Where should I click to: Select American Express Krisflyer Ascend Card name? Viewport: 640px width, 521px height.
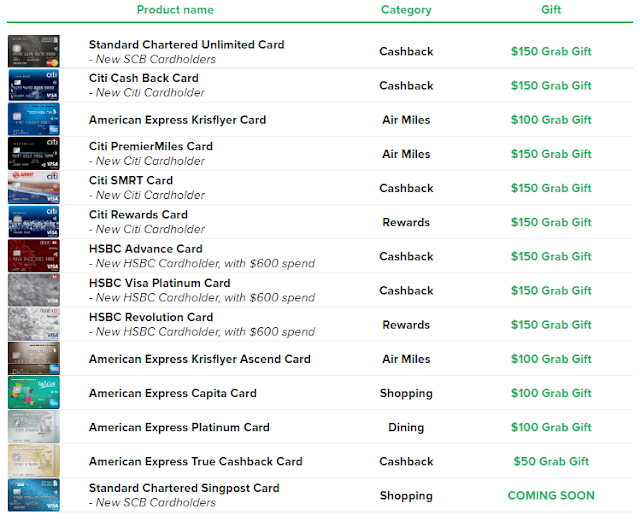[x=200, y=359]
